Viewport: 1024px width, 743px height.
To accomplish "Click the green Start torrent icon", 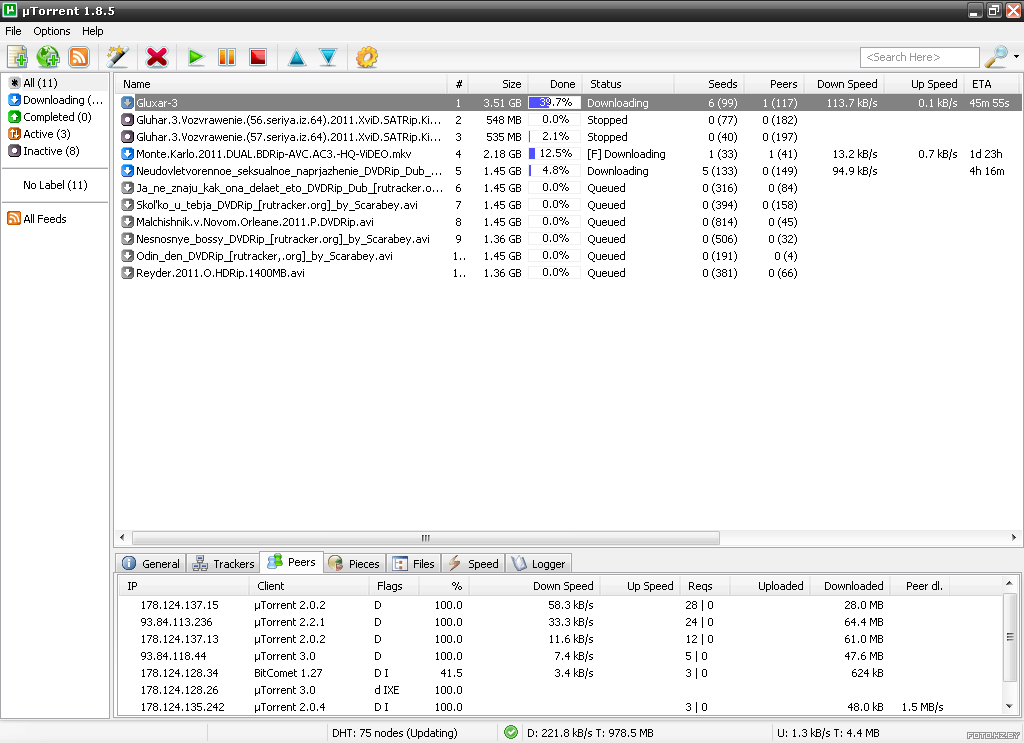I will 195,57.
